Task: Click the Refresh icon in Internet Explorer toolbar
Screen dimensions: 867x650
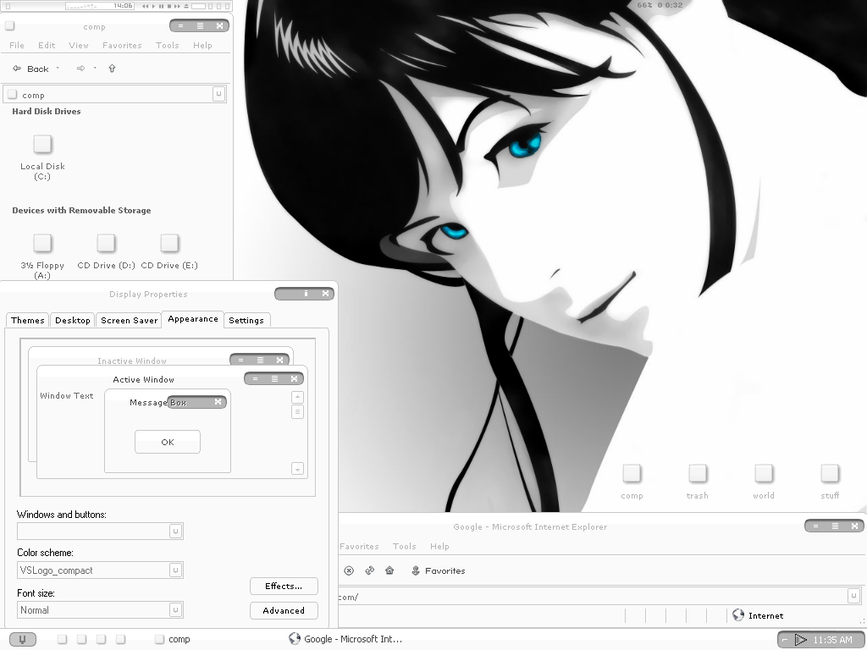Action: pos(369,570)
